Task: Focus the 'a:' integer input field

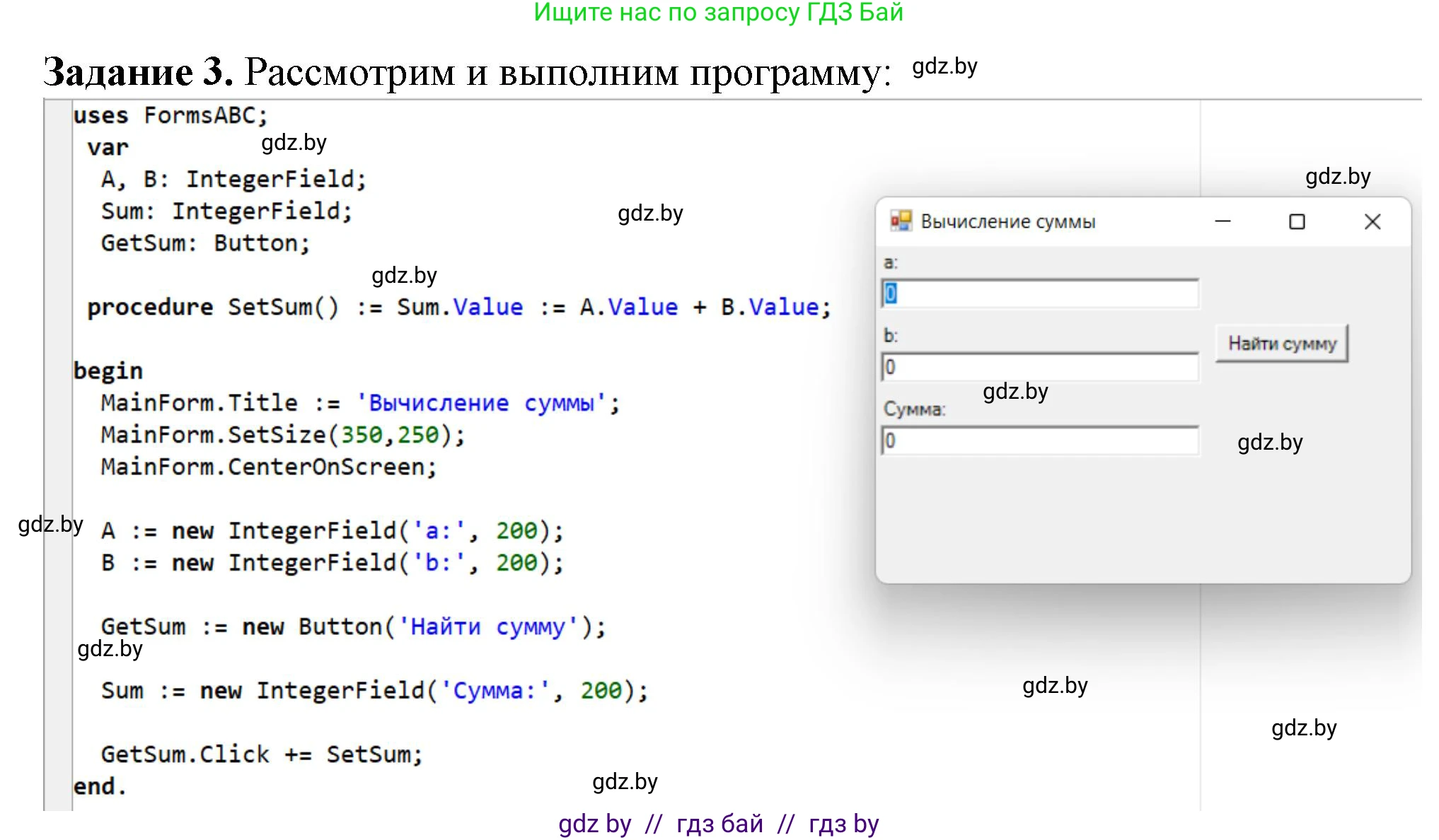Action: pos(1040,294)
